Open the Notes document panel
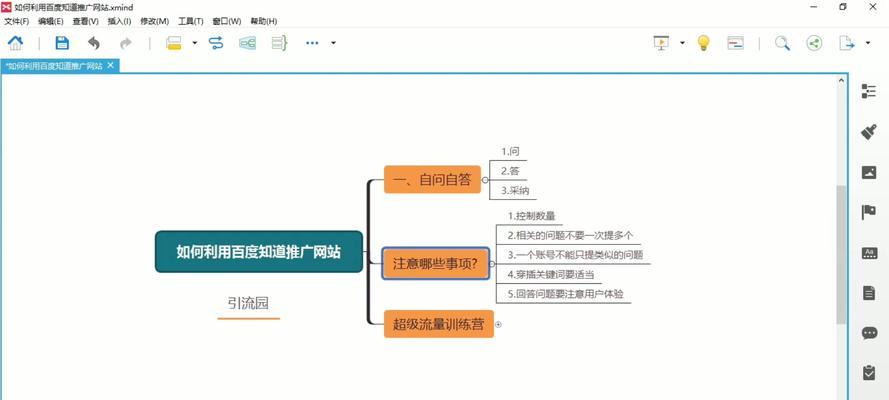This screenshot has height=400, width=889. click(x=869, y=293)
